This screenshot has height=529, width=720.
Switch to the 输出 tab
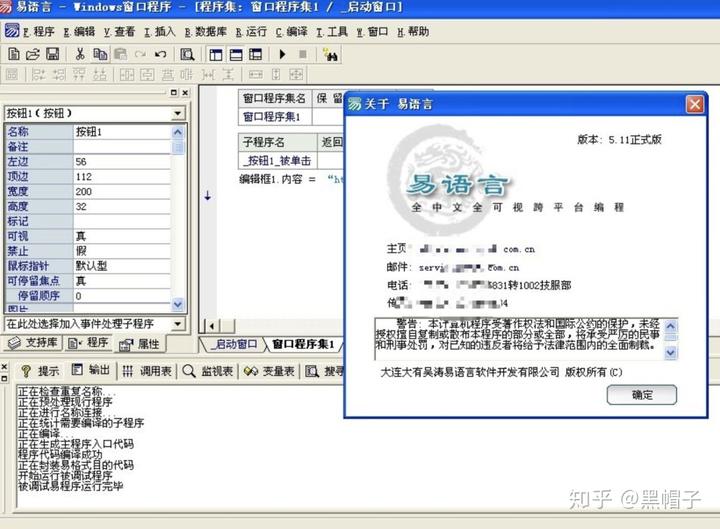coord(91,370)
